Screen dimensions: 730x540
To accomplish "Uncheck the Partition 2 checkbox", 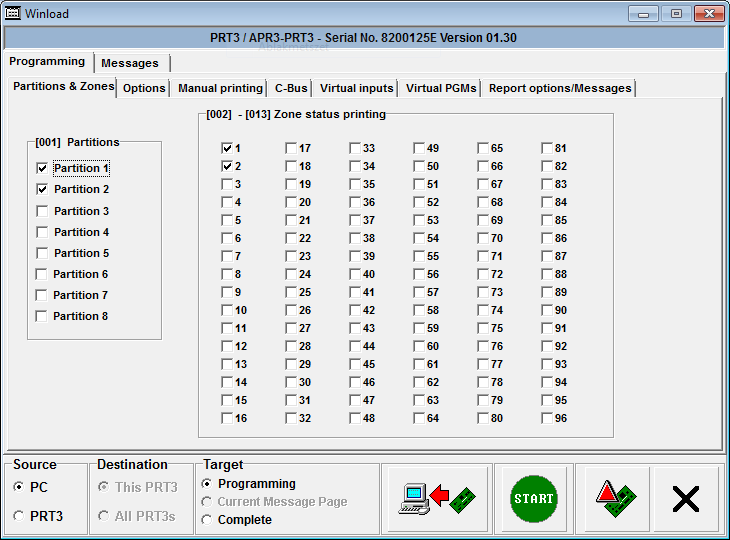I will tap(42, 189).
